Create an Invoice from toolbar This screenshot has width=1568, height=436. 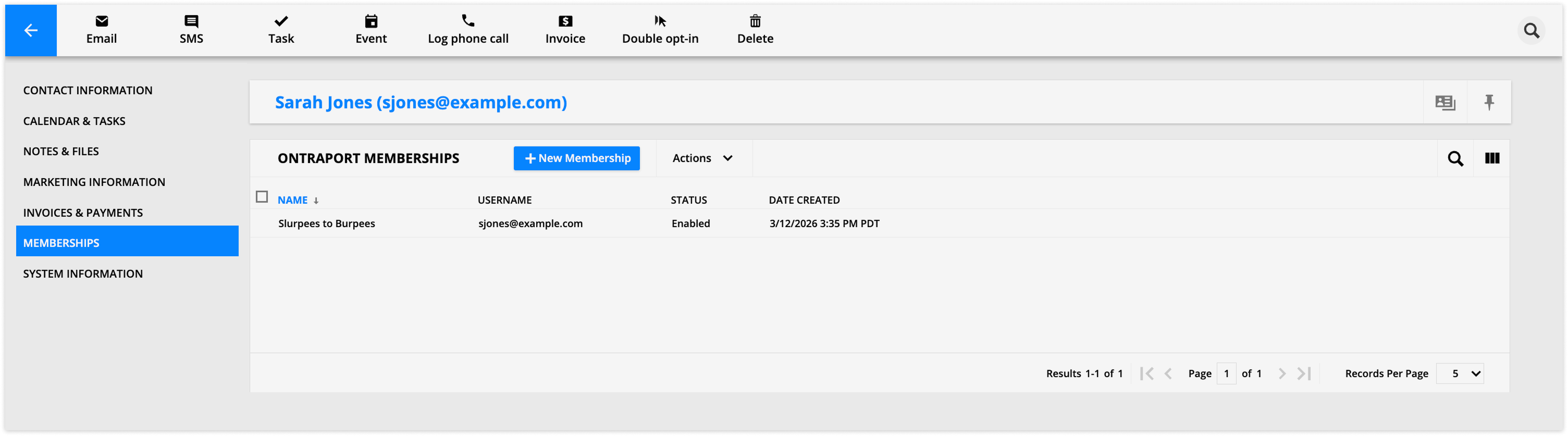[565, 30]
